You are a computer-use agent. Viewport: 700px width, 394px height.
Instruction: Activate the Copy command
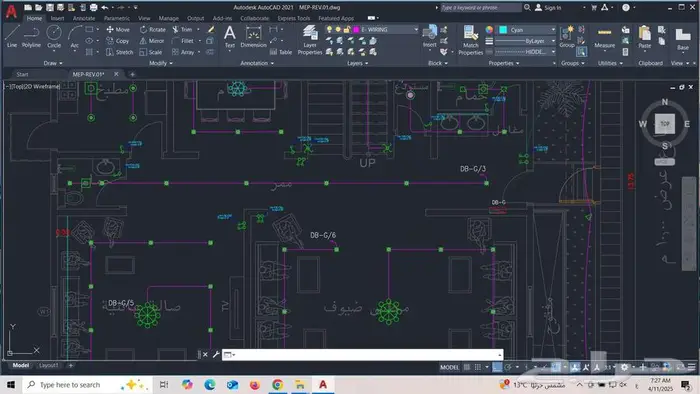(x=118, y=41)
